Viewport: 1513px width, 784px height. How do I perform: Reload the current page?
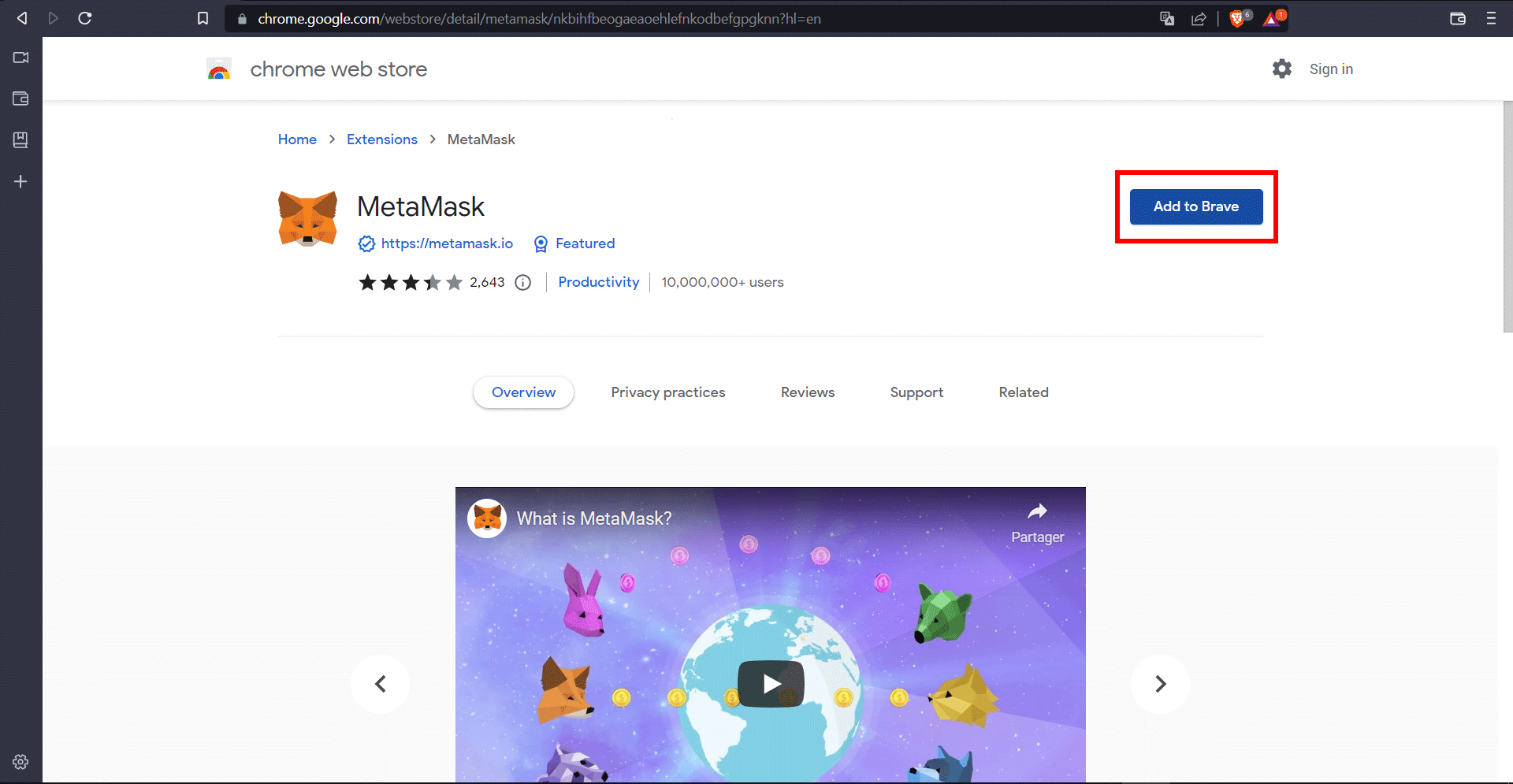85,18
